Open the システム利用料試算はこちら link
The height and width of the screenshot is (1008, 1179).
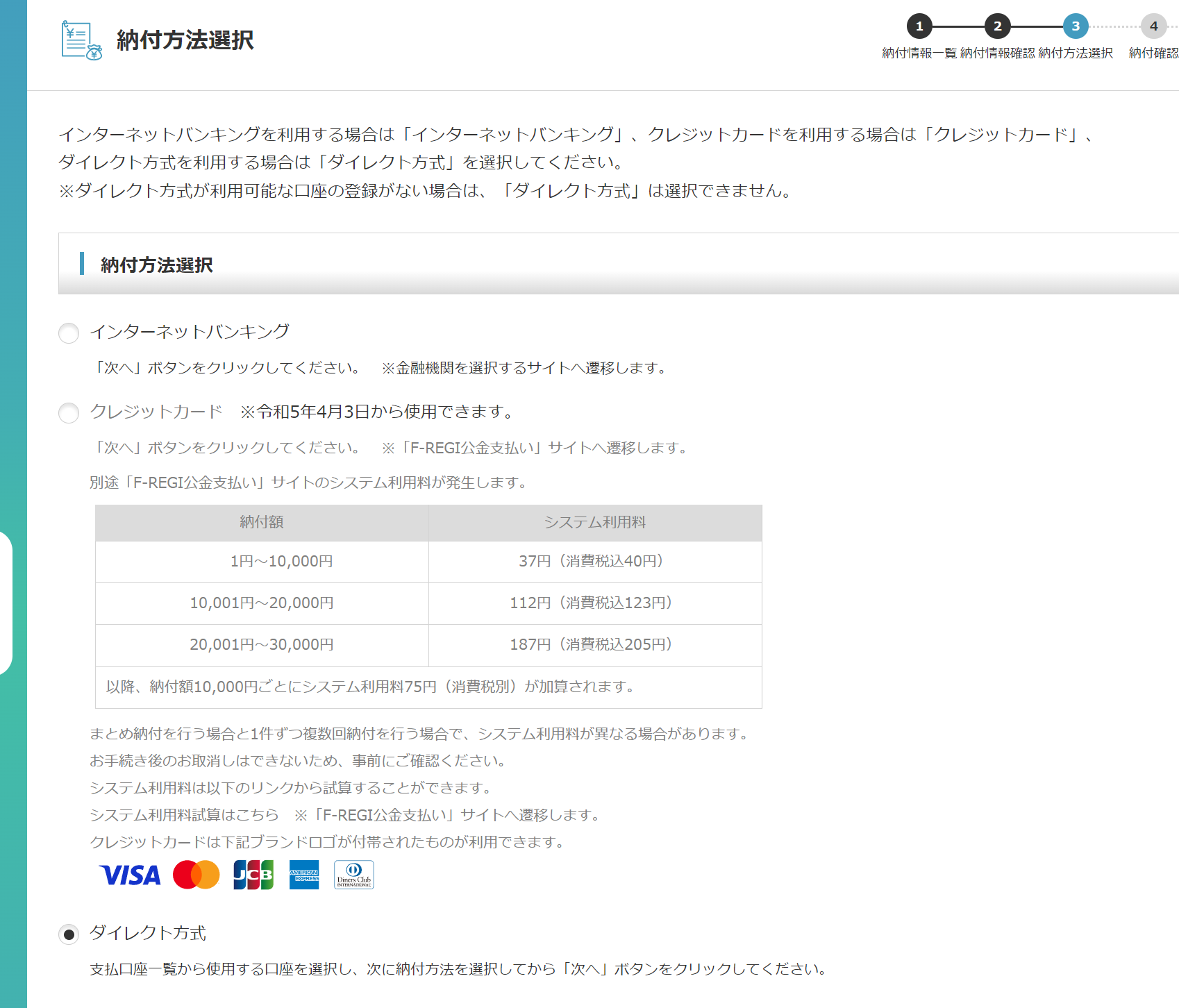tap(184, 814)
